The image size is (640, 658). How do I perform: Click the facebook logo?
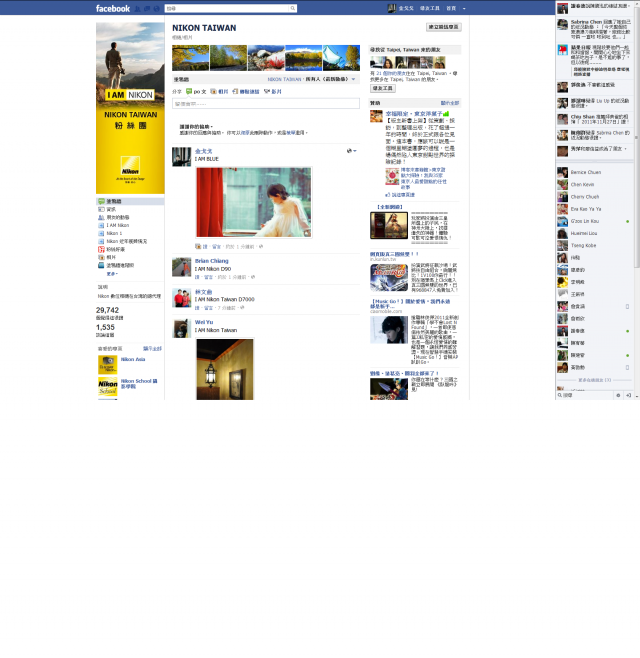coord(113,8)
